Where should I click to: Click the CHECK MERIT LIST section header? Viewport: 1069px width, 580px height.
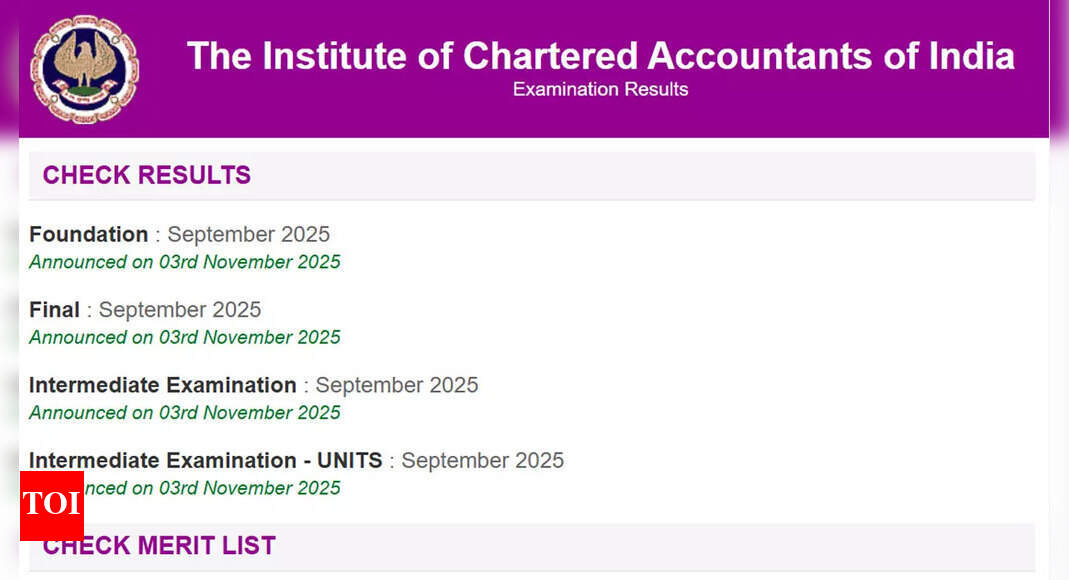click(158, 545)
